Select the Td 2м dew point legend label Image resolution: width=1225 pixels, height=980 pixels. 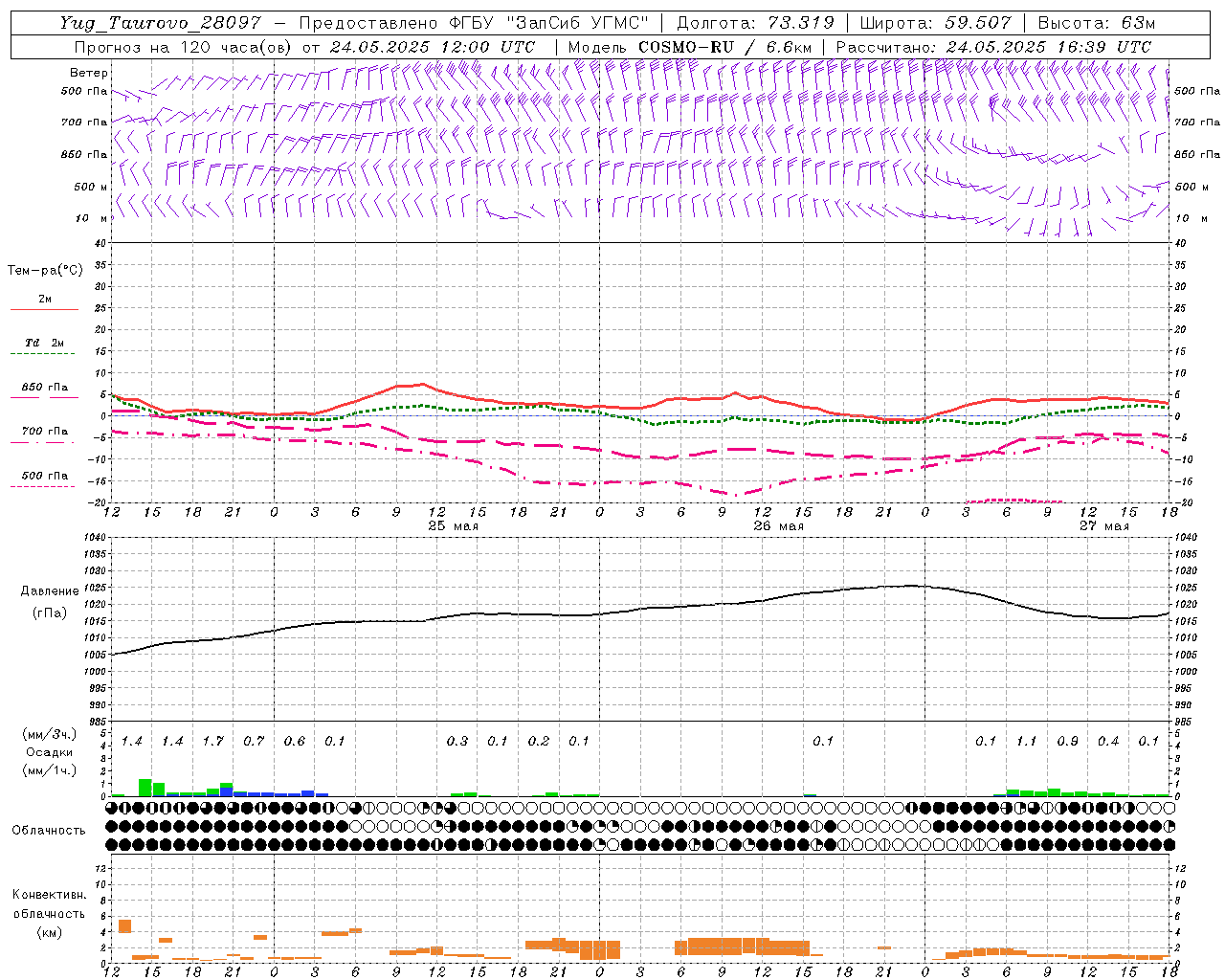tap(45, 343)
